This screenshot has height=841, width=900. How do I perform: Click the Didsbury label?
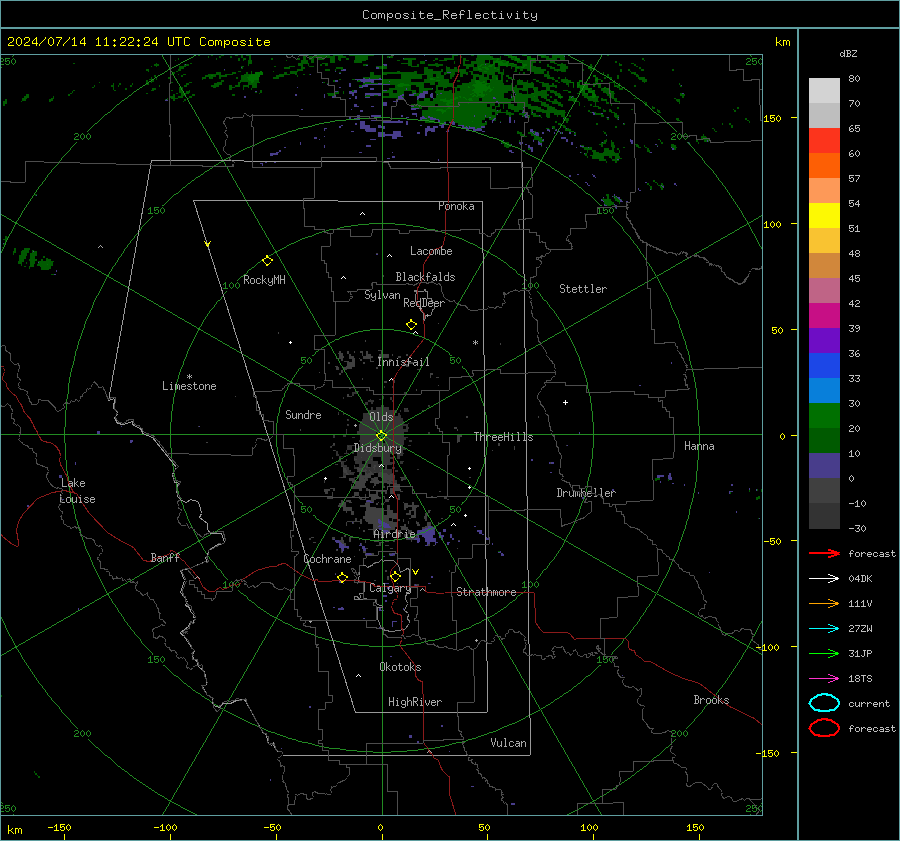click(378, 448)
